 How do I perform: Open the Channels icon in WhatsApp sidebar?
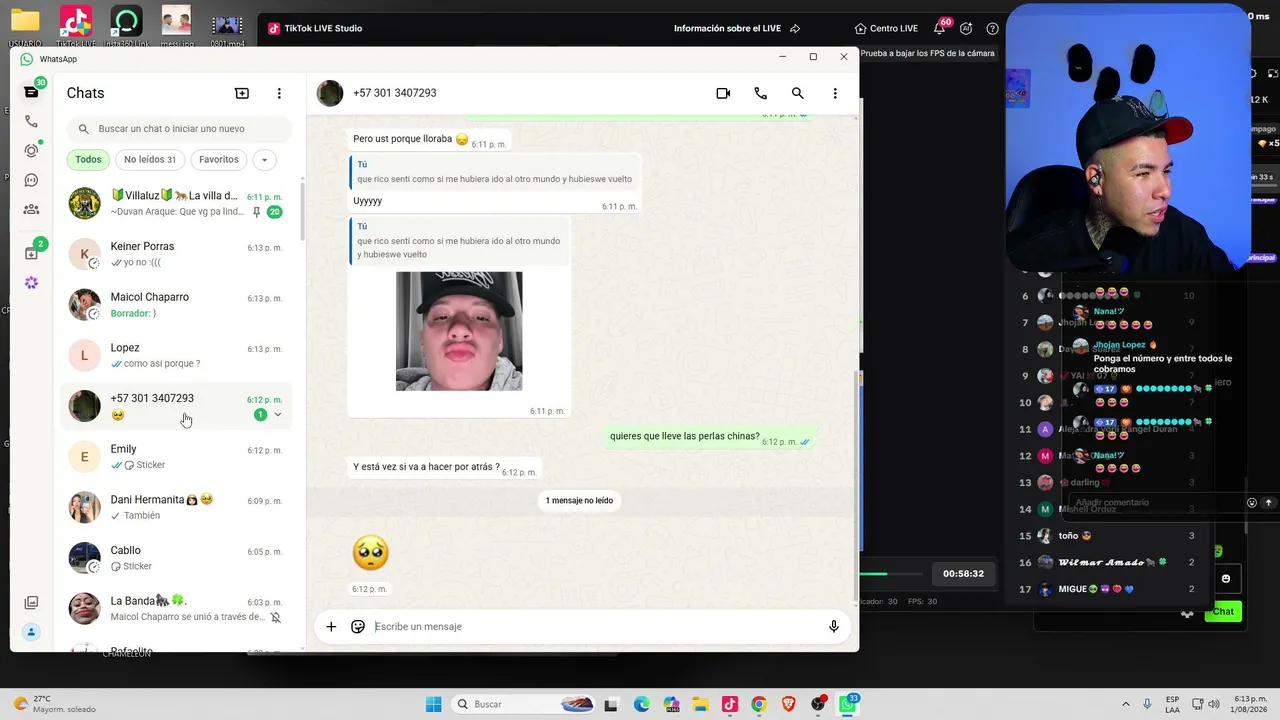31,180
